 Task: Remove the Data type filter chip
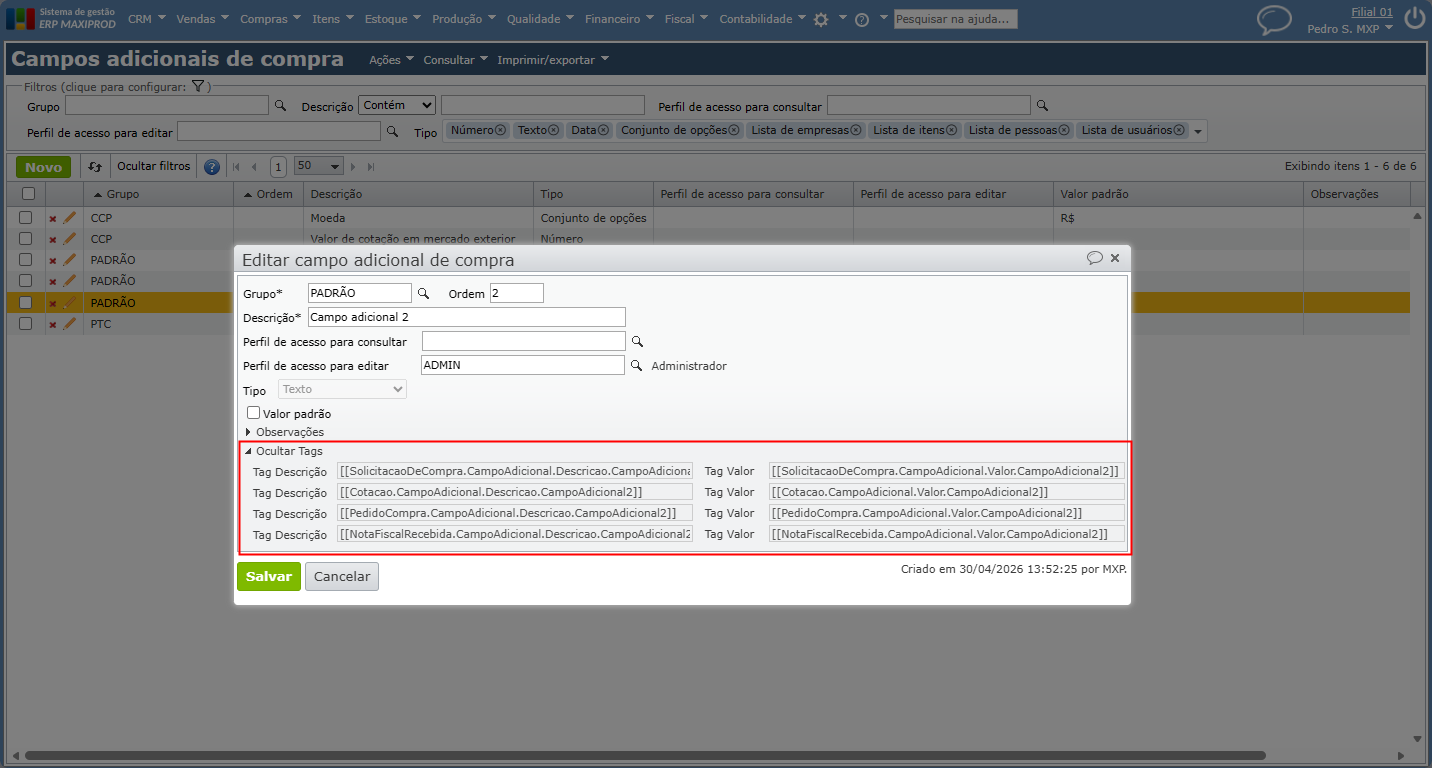pyautogui.click(x=603, y=130)
